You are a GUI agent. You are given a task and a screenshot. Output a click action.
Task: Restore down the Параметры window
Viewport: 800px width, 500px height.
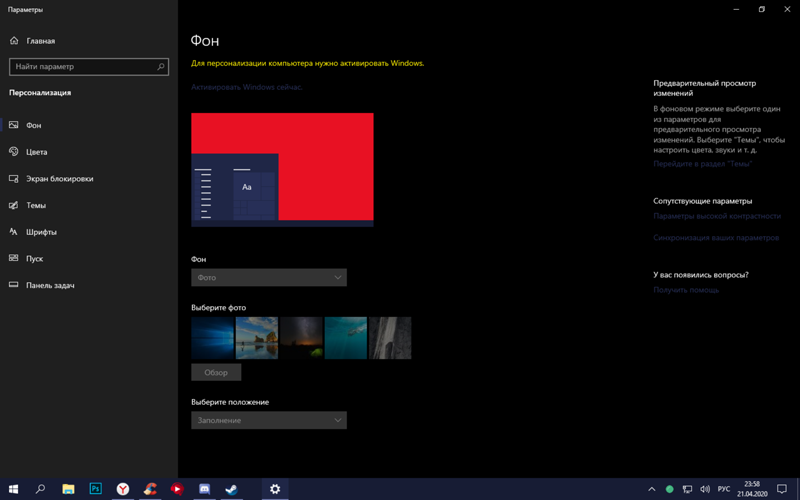click(762, 9)
